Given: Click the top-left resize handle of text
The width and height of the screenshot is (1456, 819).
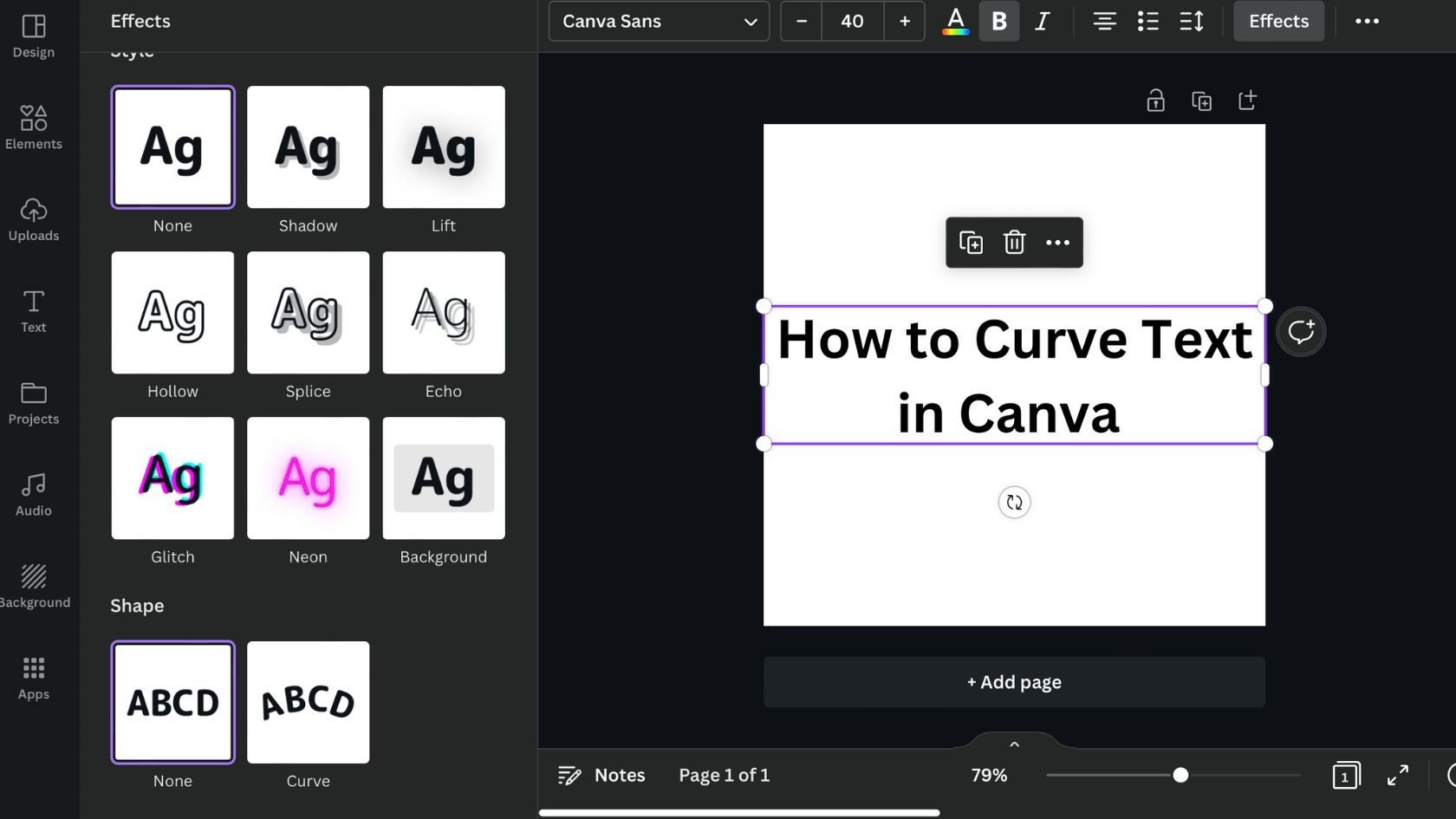Looking at the screenshot, I should (x=764, y=306).
